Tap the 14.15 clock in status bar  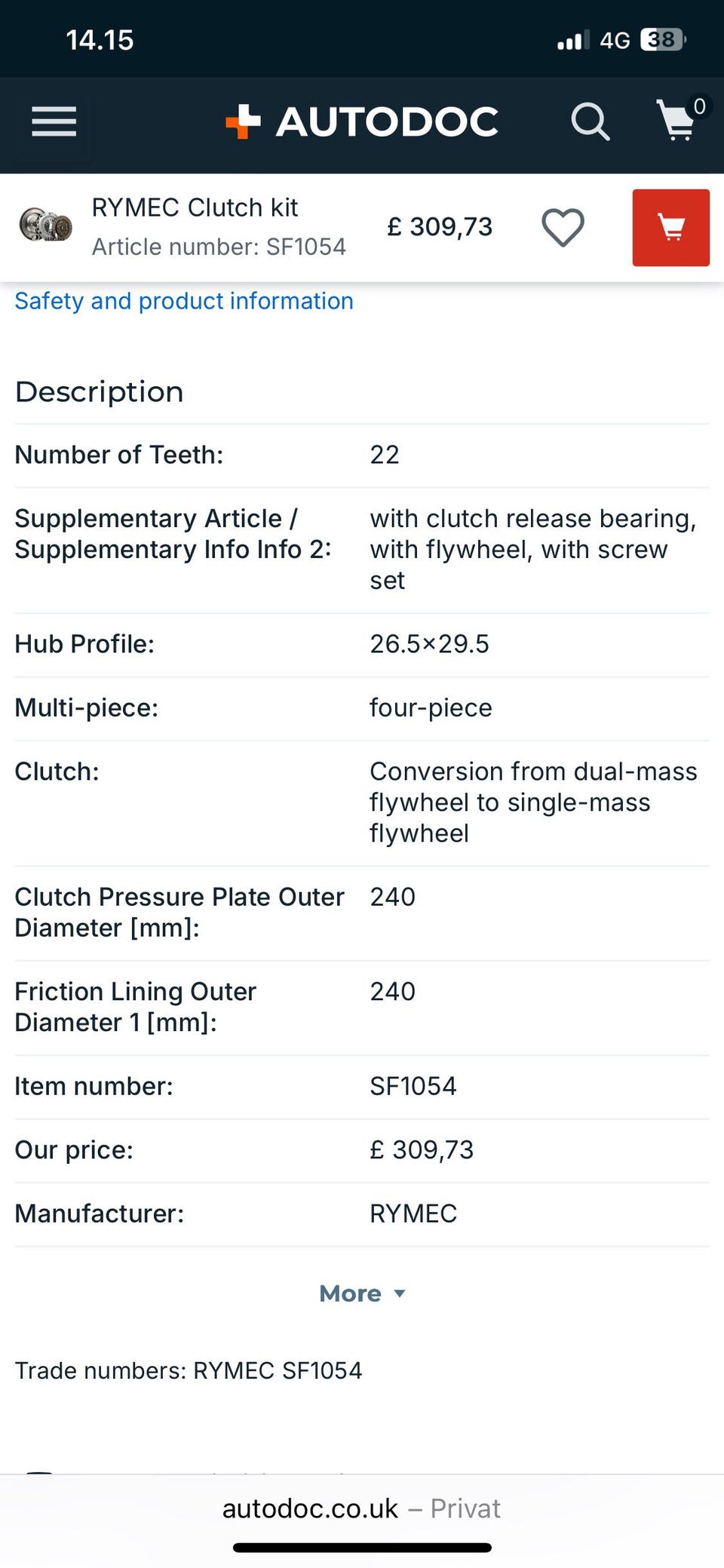click(100, 40)
